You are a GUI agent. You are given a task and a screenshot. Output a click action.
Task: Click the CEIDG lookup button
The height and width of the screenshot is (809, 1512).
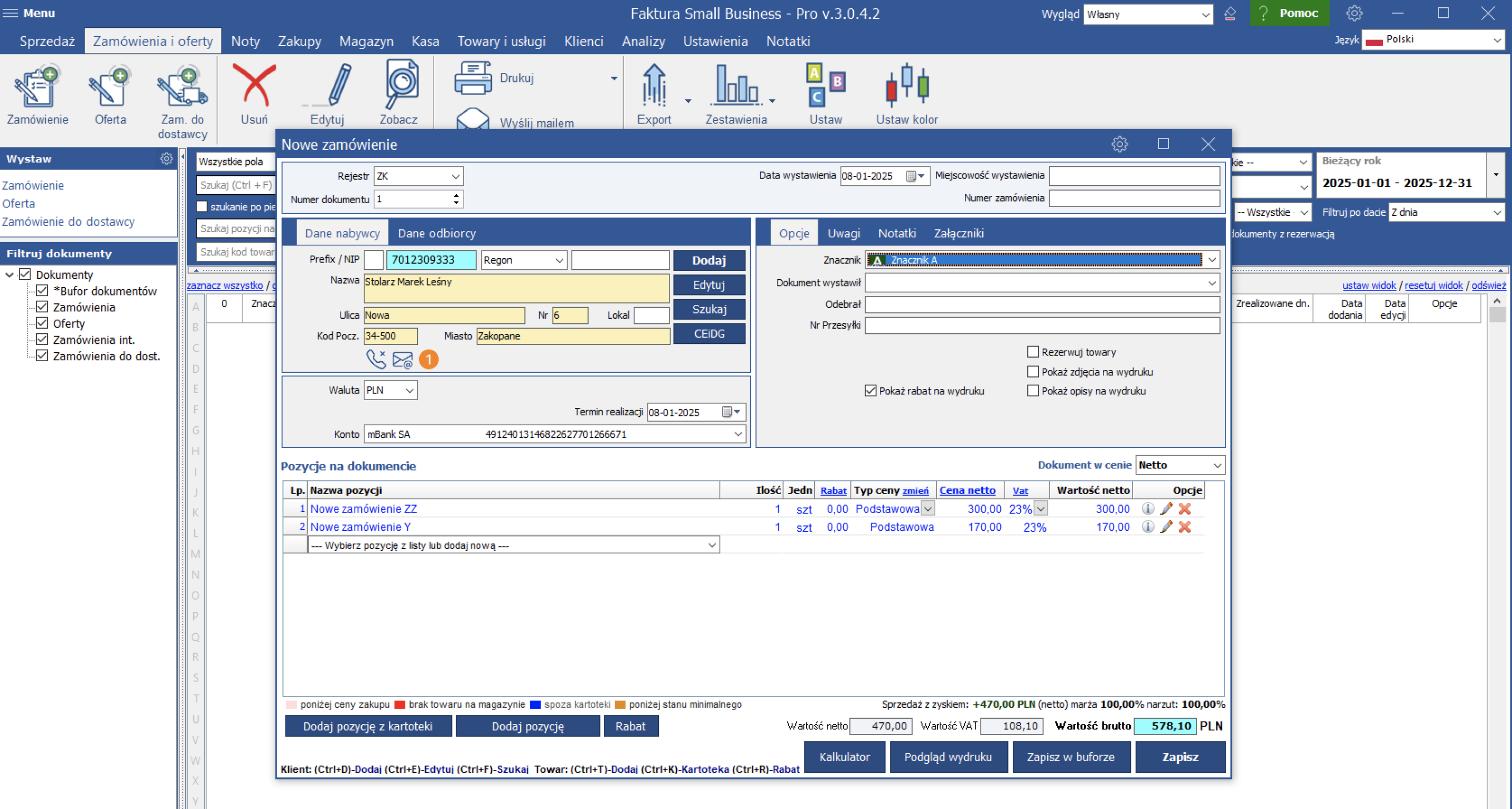[709, 333]
